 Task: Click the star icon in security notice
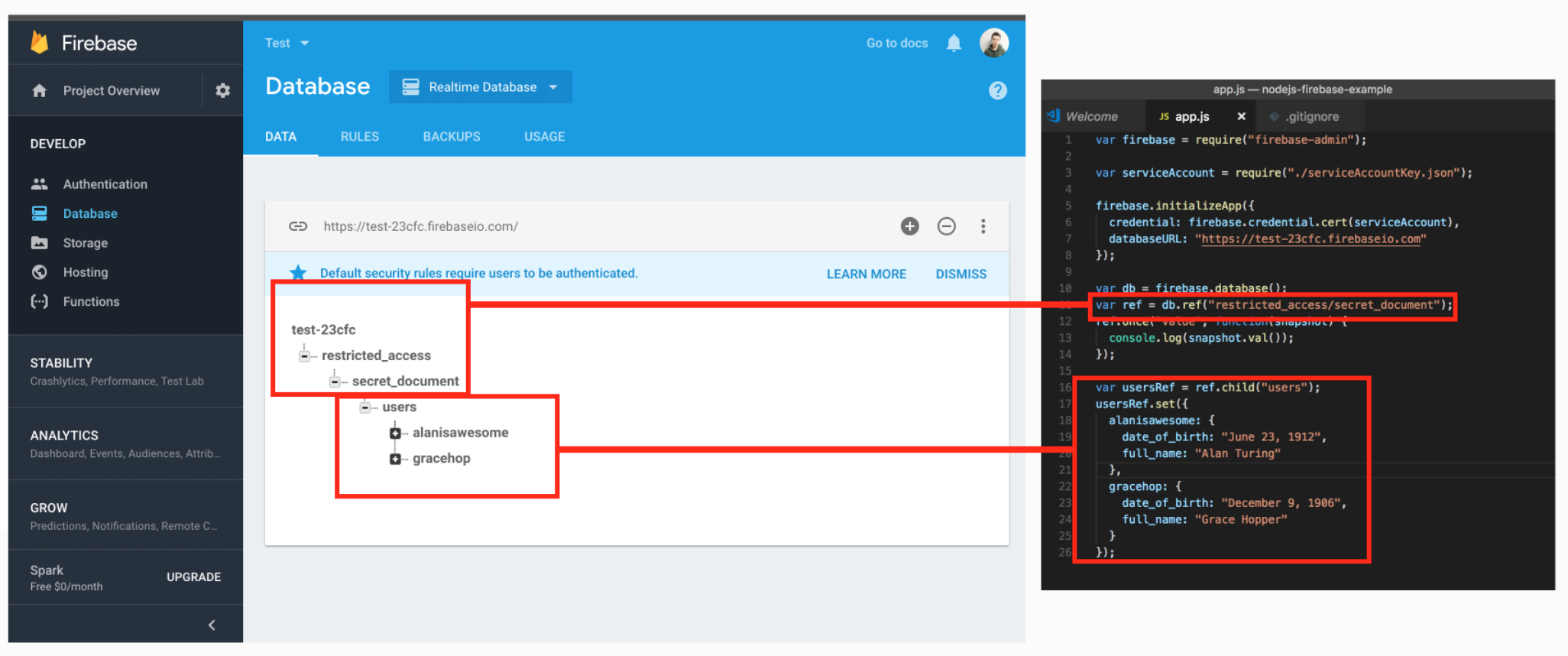298,273
